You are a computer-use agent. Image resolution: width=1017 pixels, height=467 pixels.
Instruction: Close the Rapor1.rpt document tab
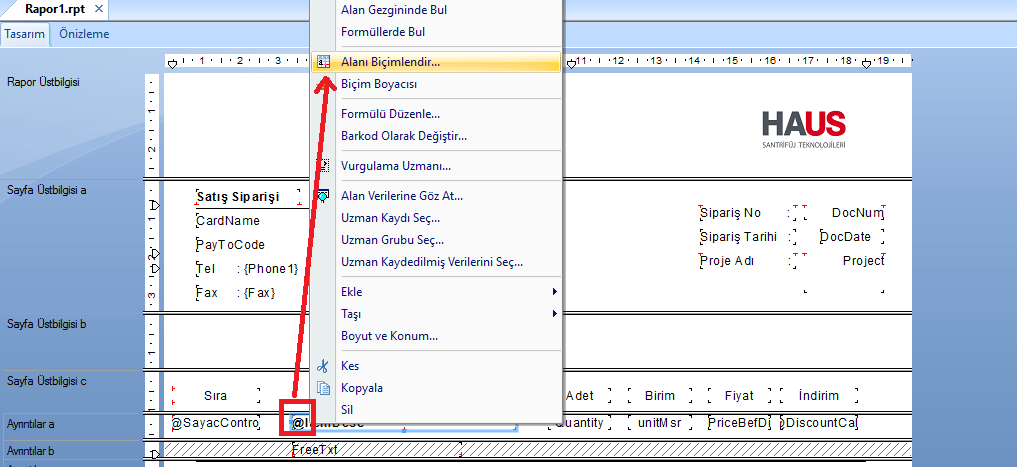pyautogui.click(x=98, y=9)
